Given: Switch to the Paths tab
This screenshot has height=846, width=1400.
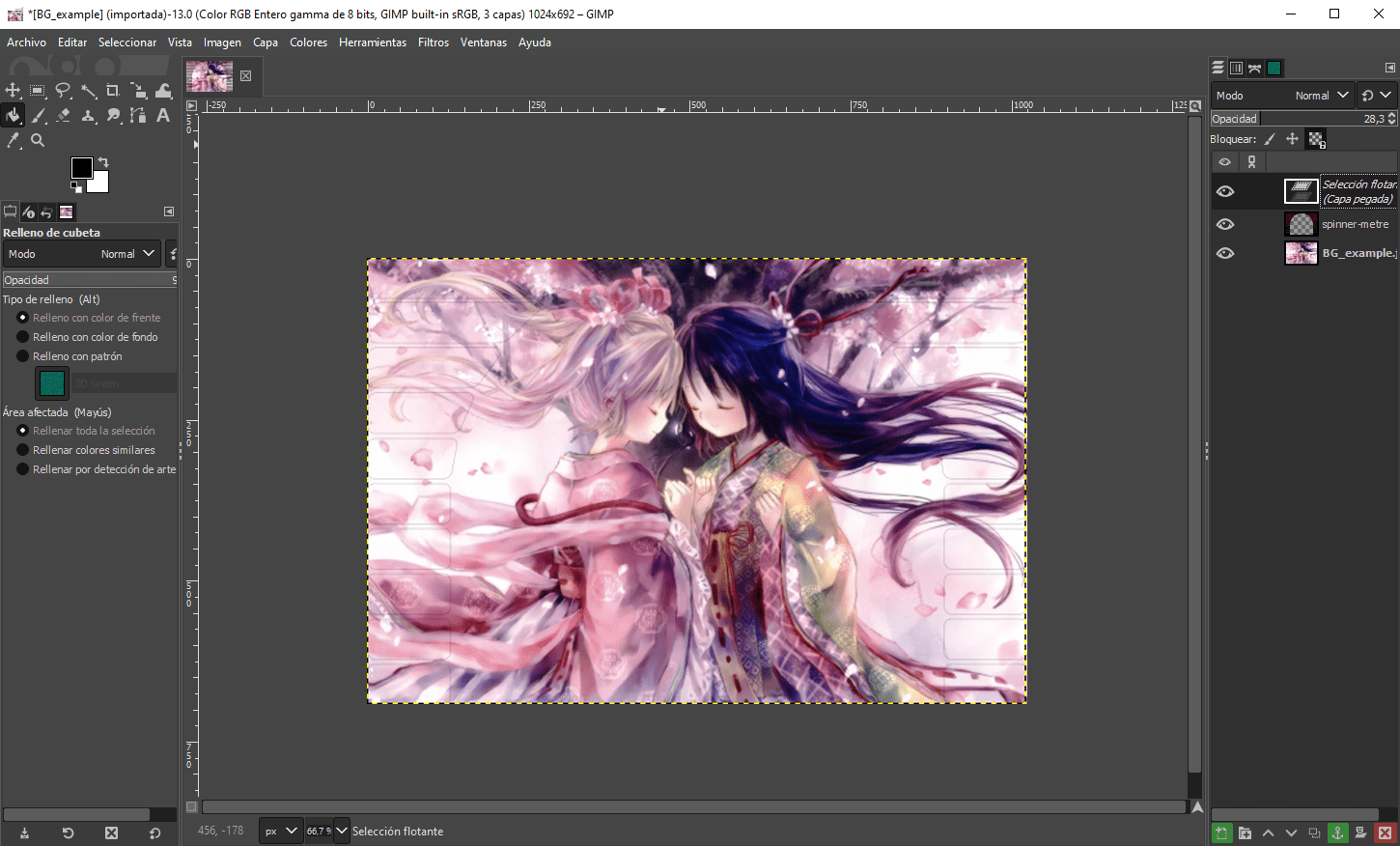Looking at the screenshot, I should click(x=1254, y=68).
